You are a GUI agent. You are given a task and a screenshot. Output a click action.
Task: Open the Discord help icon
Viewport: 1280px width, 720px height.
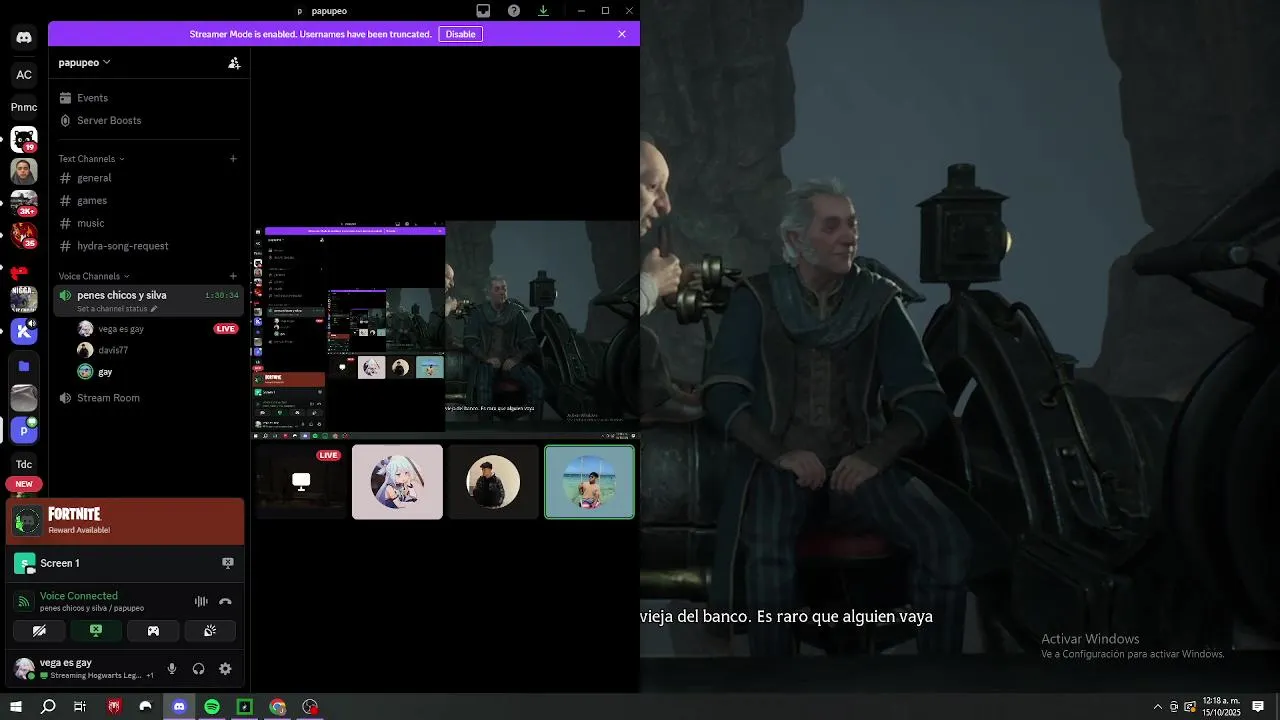(x=514, y=11)
